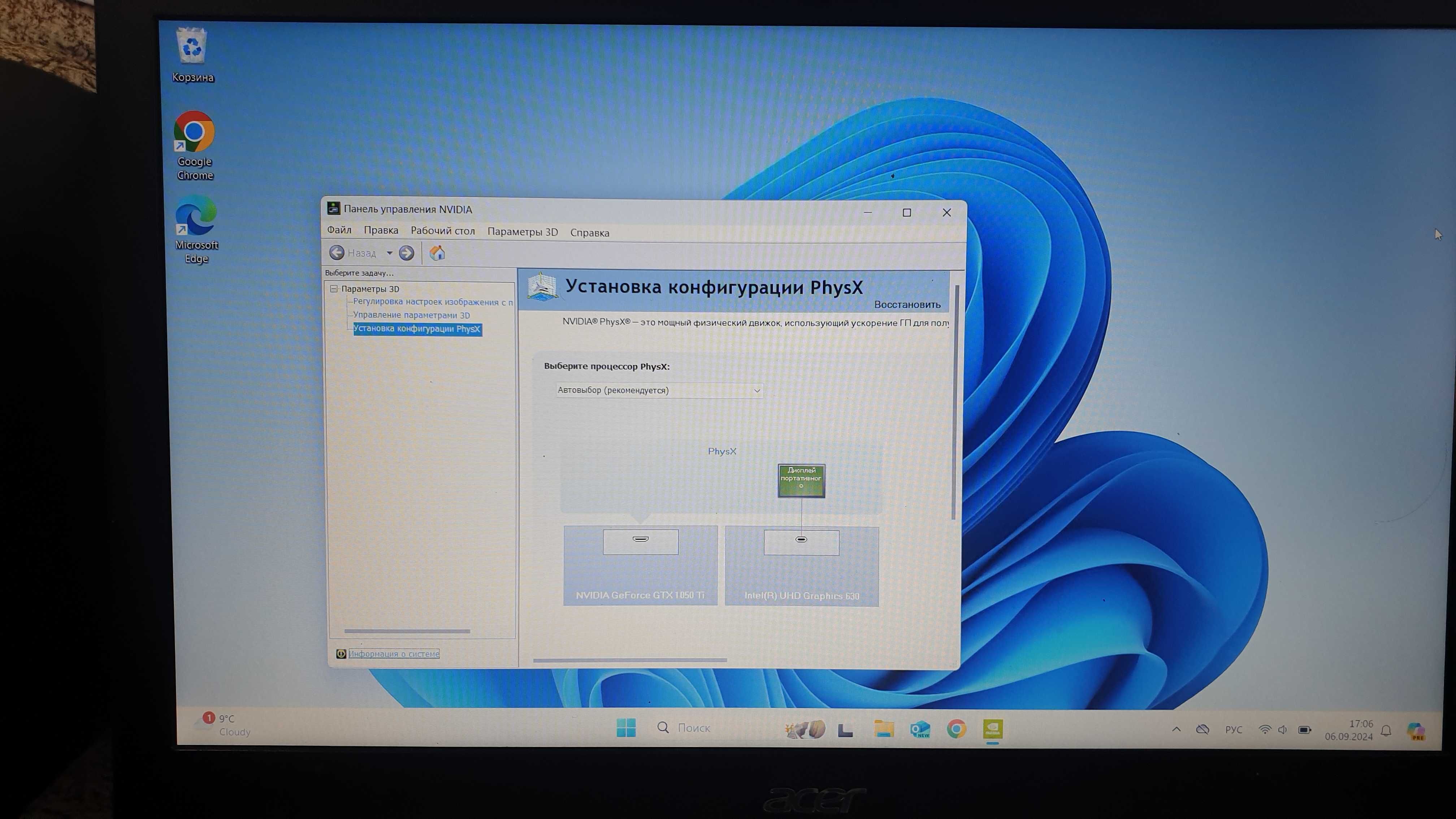This screenshot has height=819, width=1456.
Task: Open the Home icon in NVIDIA toolbar
Action: 437,253
